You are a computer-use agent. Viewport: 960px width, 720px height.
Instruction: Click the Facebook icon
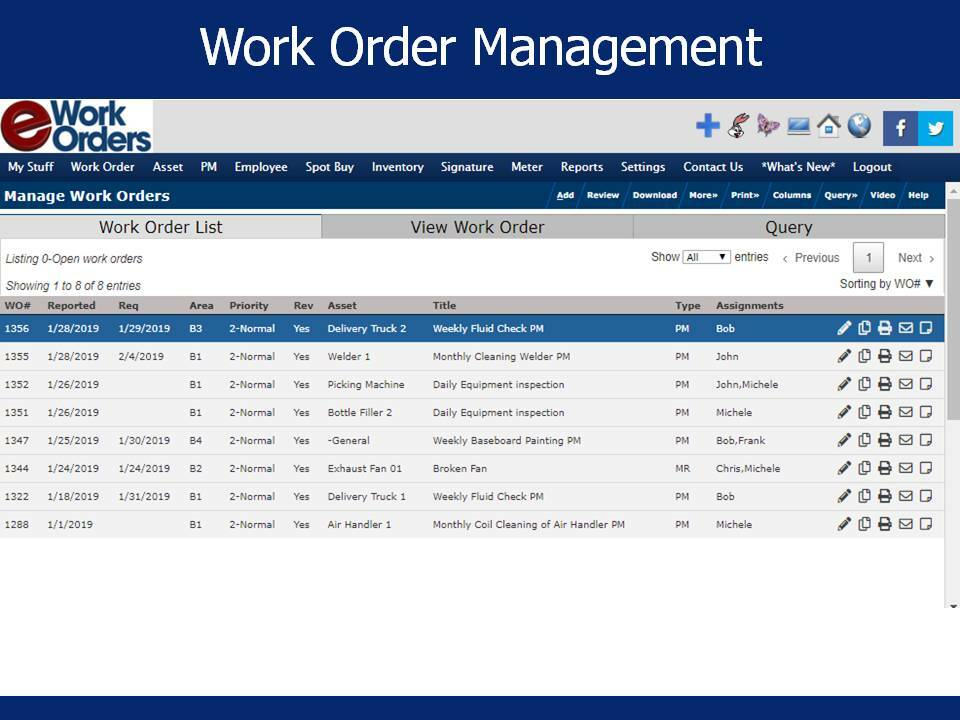point(902,127)
